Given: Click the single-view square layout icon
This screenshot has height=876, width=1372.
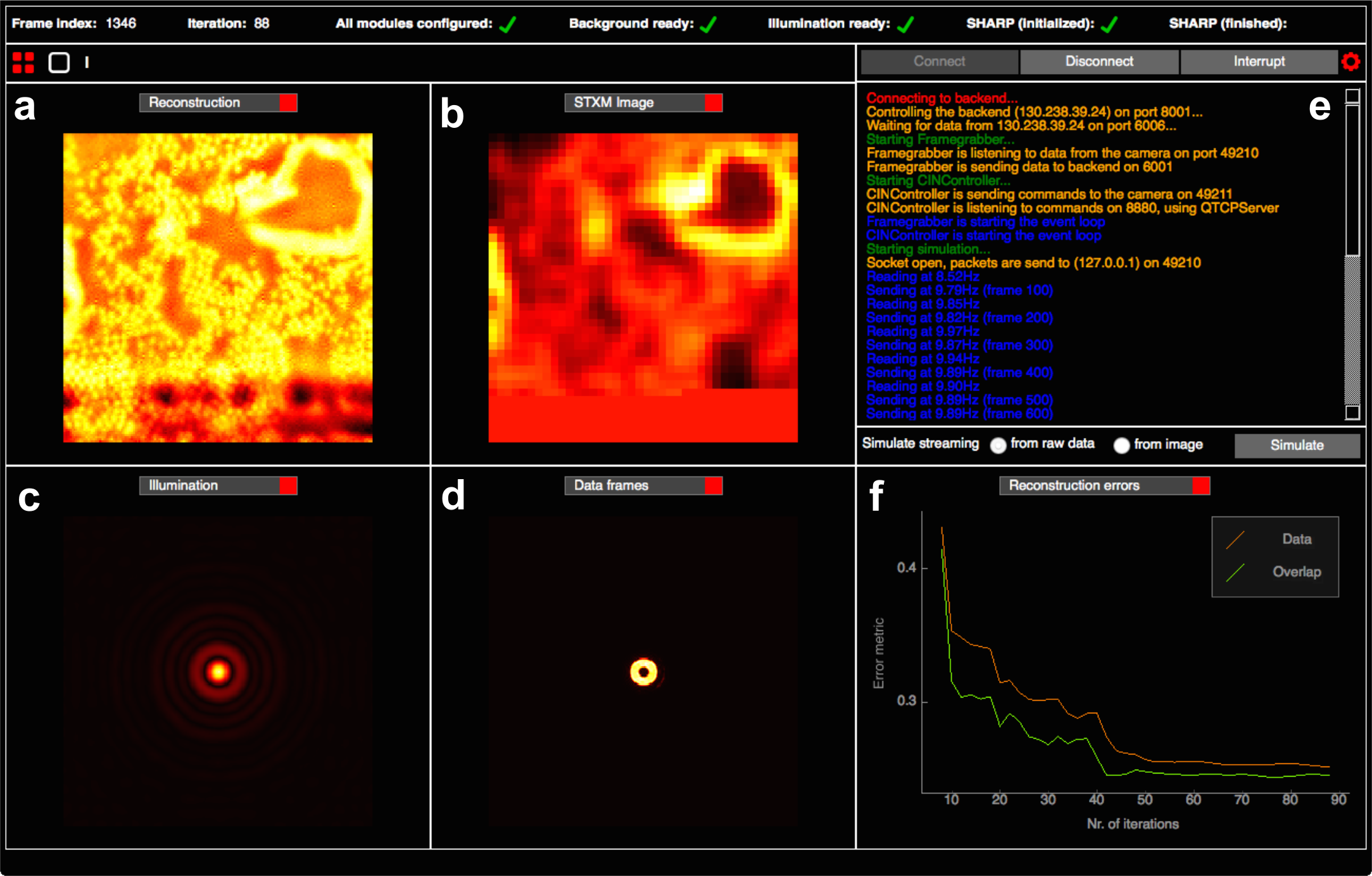Looking at the screenshot, I should (x=59, y=63).
